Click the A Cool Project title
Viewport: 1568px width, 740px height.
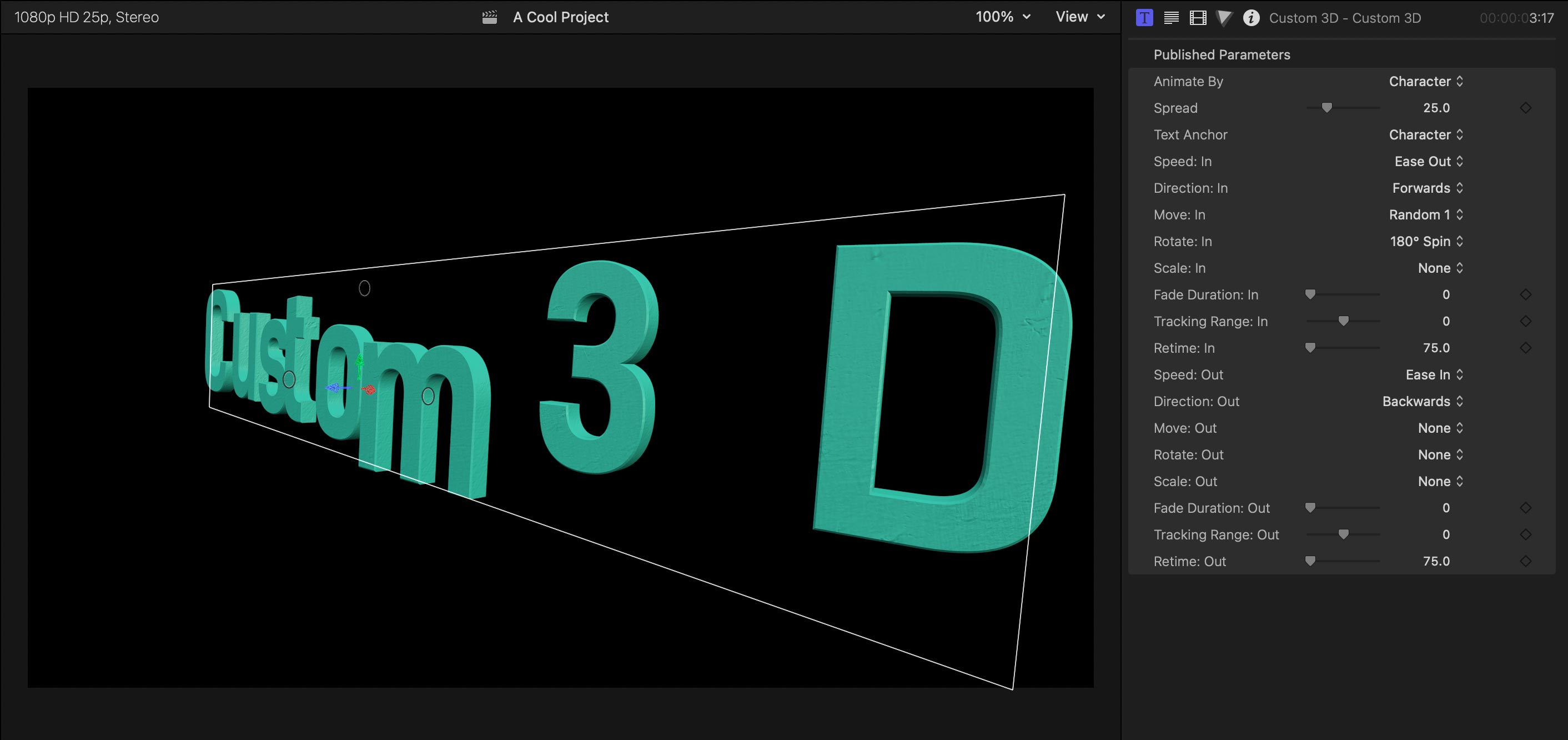pos(561,17)
